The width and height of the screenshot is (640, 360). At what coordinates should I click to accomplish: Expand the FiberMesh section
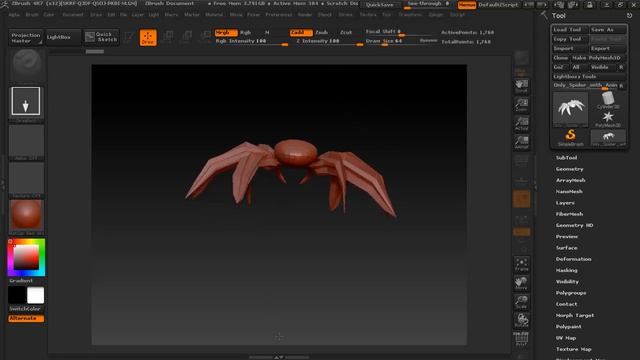point(569,214)
